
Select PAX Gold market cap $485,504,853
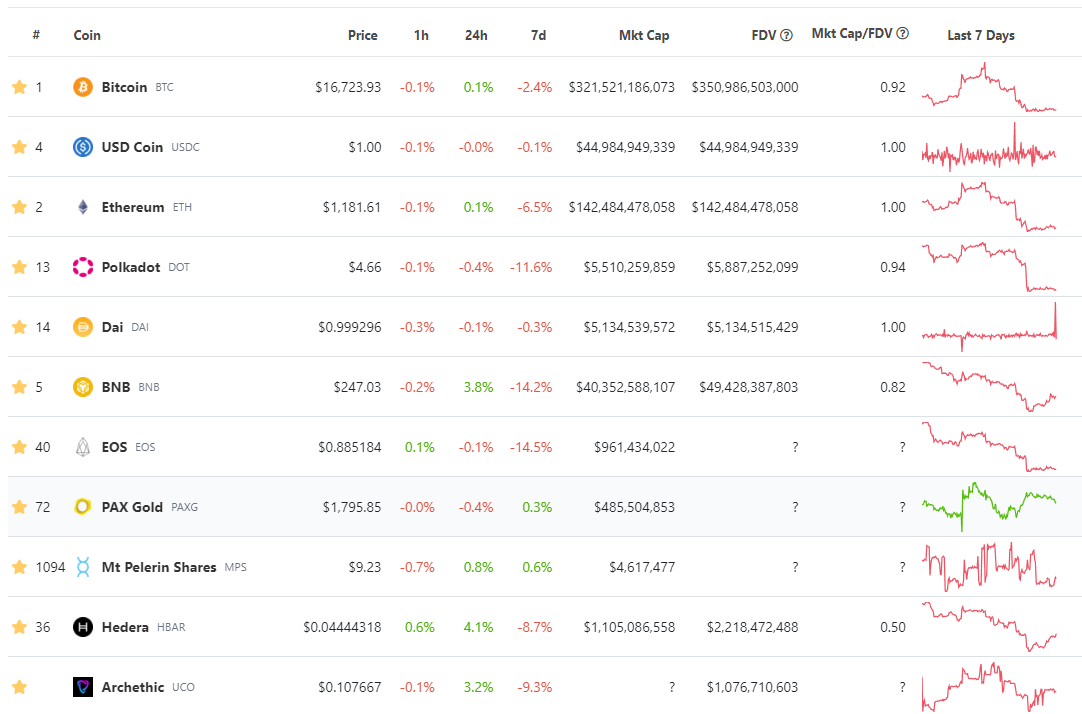(634, 507)
